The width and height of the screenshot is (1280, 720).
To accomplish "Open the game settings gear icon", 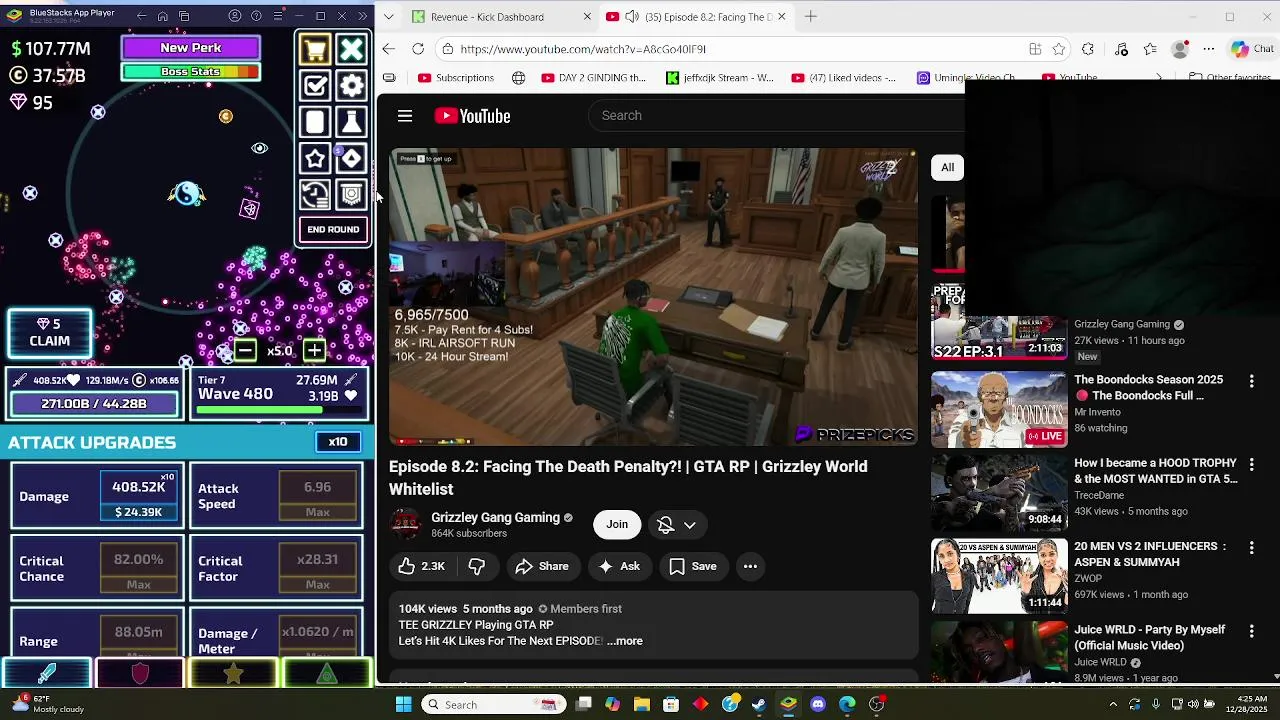I will coord(351,86).
